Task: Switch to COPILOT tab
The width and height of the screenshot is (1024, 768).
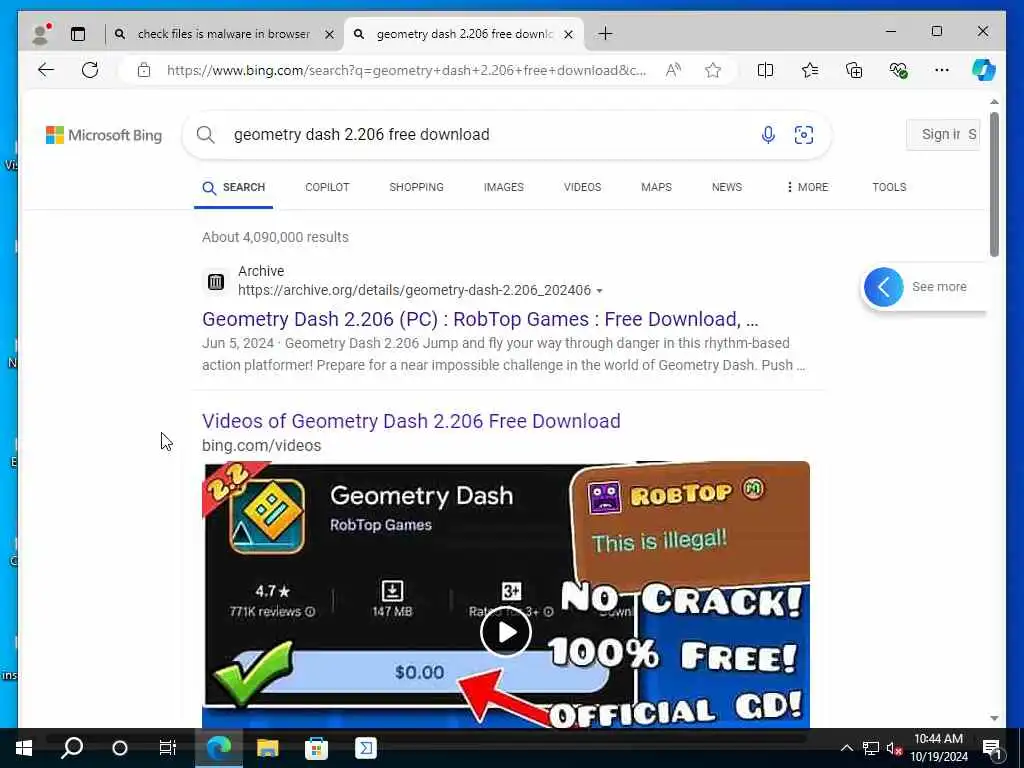Action: tap(327, 187)
